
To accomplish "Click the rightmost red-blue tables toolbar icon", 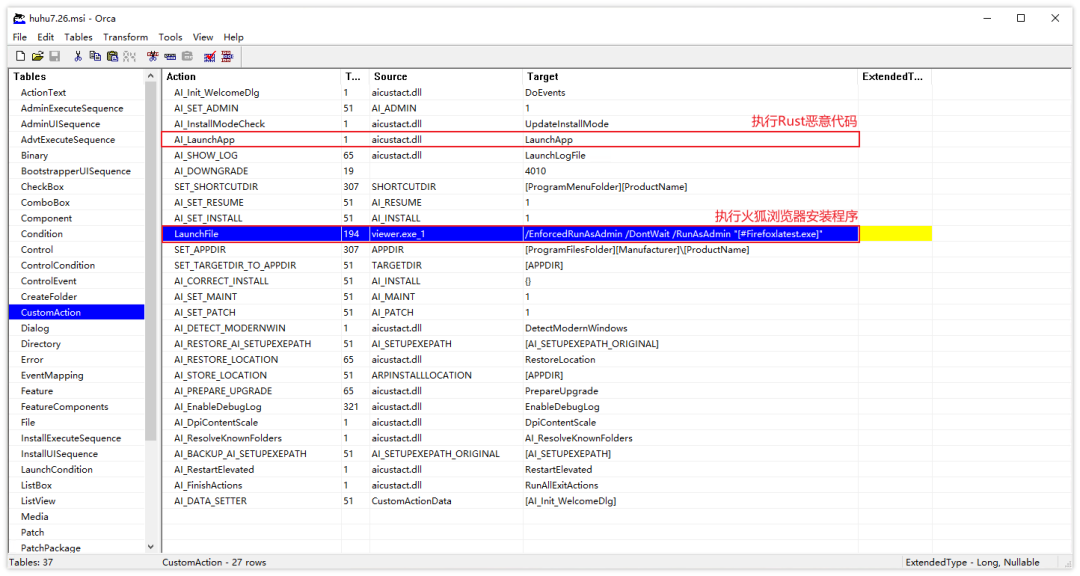I will tap(227, 56).
